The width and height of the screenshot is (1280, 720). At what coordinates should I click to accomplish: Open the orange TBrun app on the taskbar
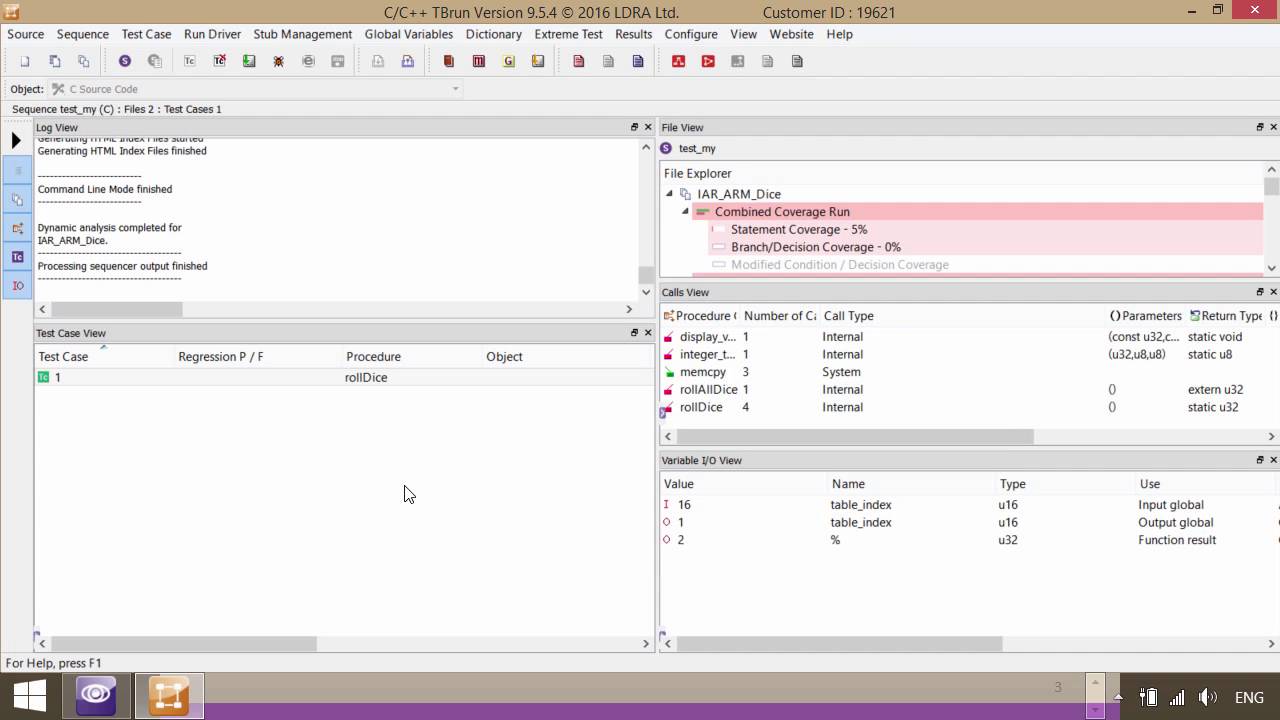coord(169,695)
